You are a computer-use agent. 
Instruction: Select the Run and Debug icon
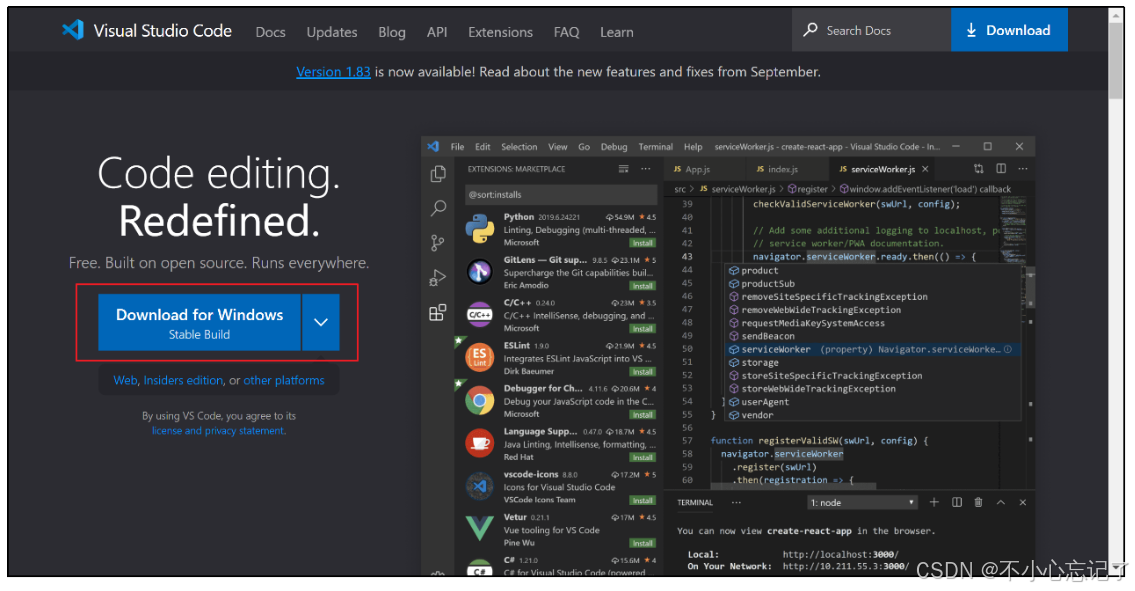click(437, 277)
